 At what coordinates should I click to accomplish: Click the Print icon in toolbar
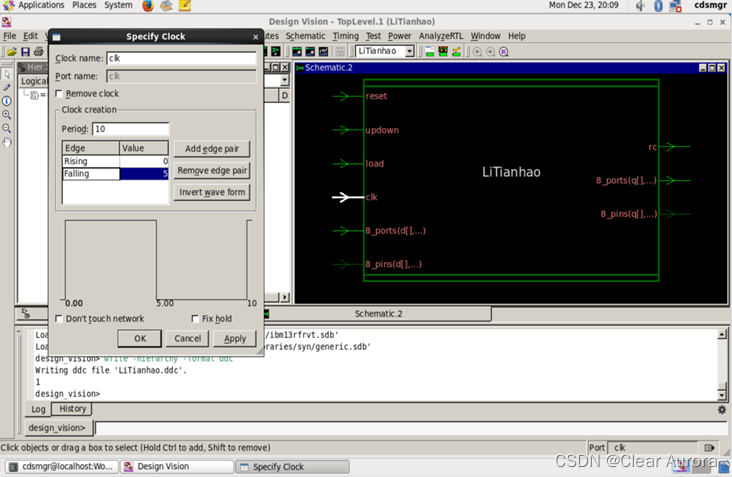[x=40, y=52]
